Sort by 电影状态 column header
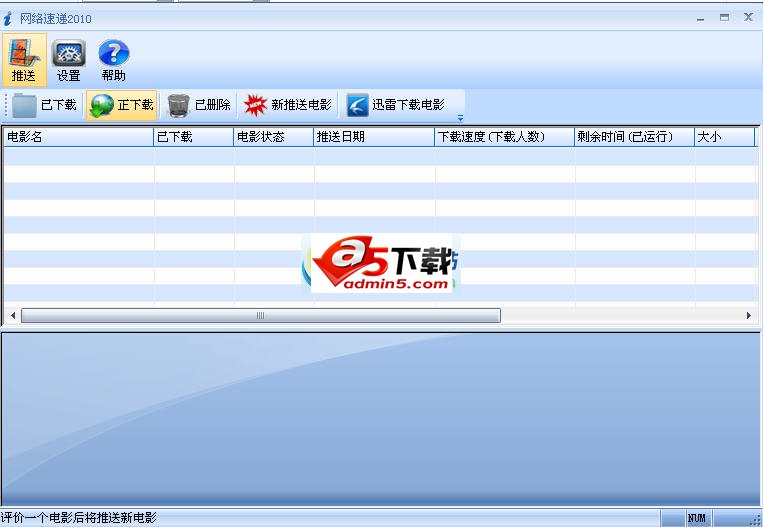Viewport: 763px width, 527px height. [x=273, y=137]
